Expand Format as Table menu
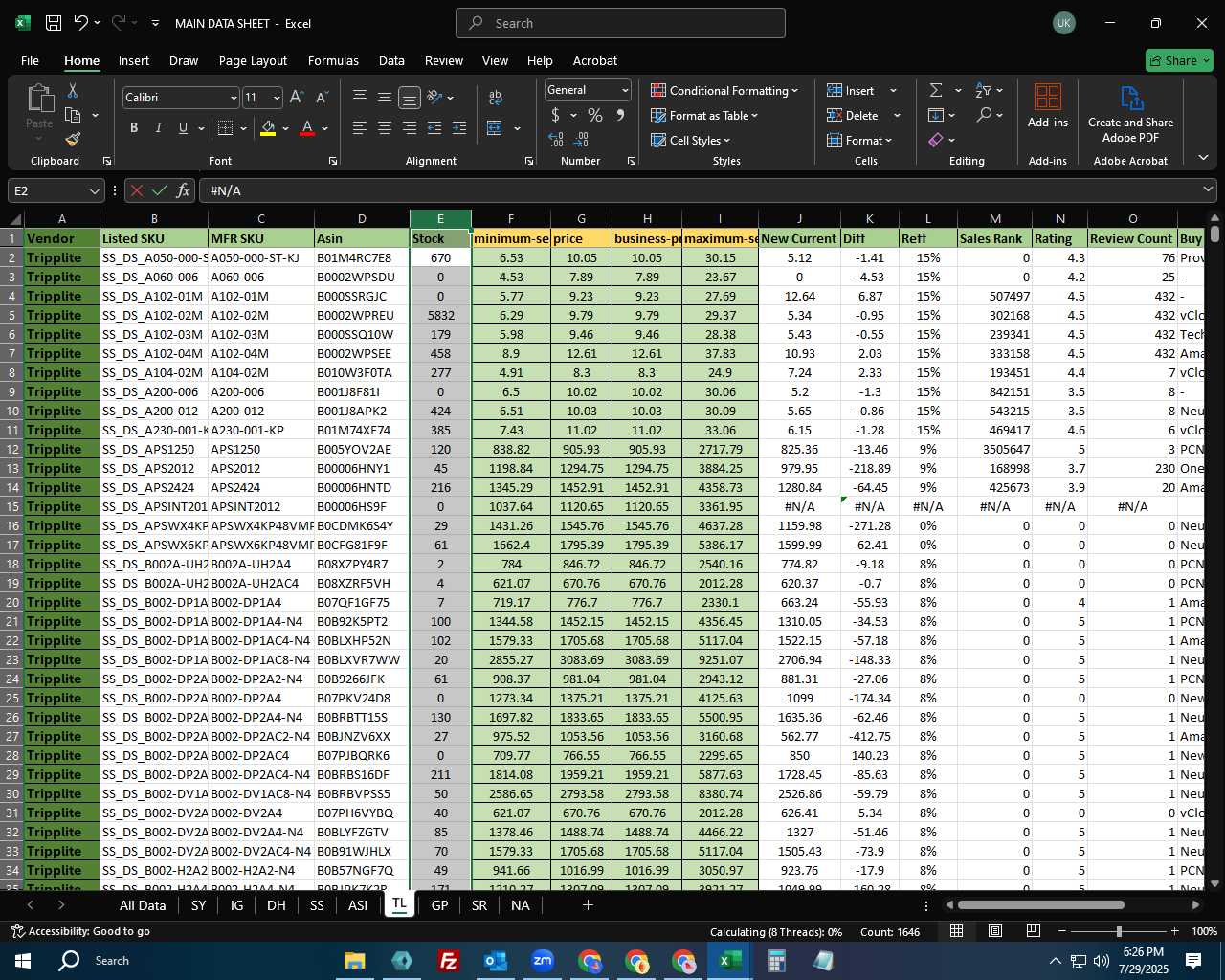Viewport: 1225px width, 980px height. (704, 115)
